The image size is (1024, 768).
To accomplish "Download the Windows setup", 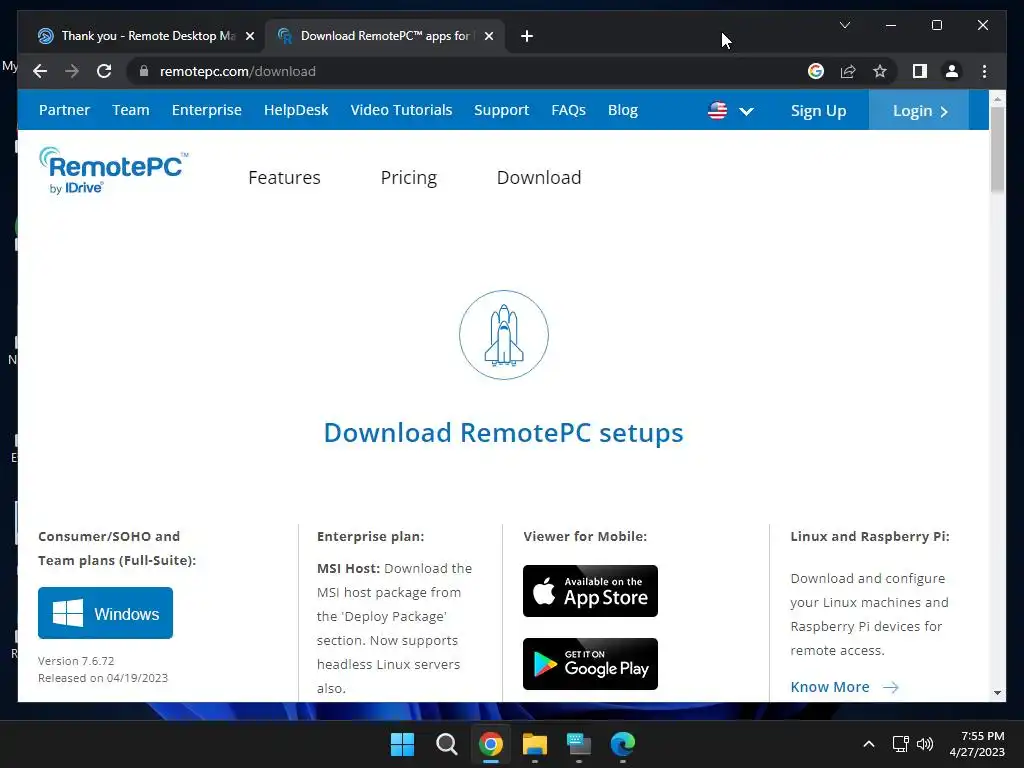I will [105, 613].
